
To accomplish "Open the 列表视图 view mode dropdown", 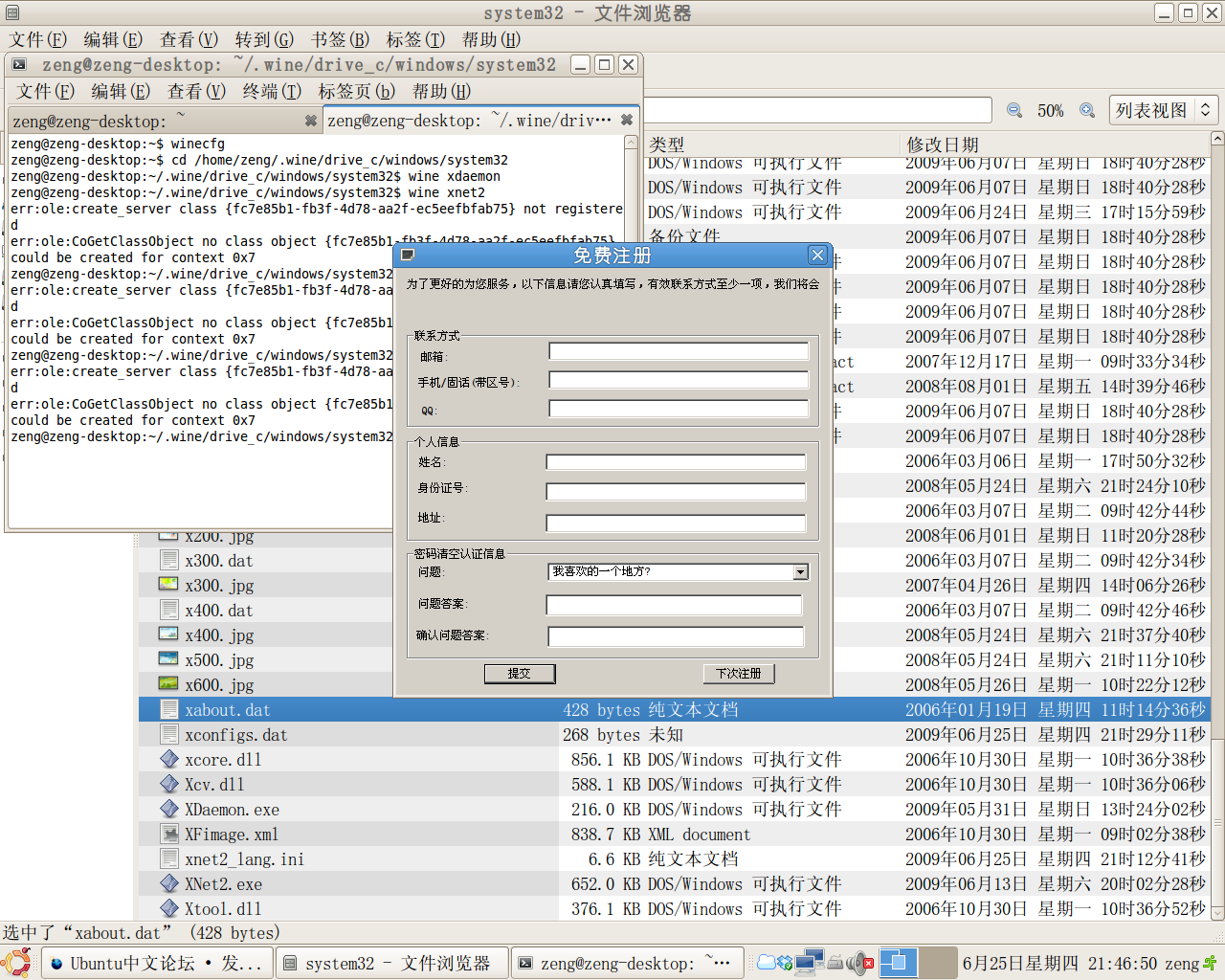I will point(1163,110).
